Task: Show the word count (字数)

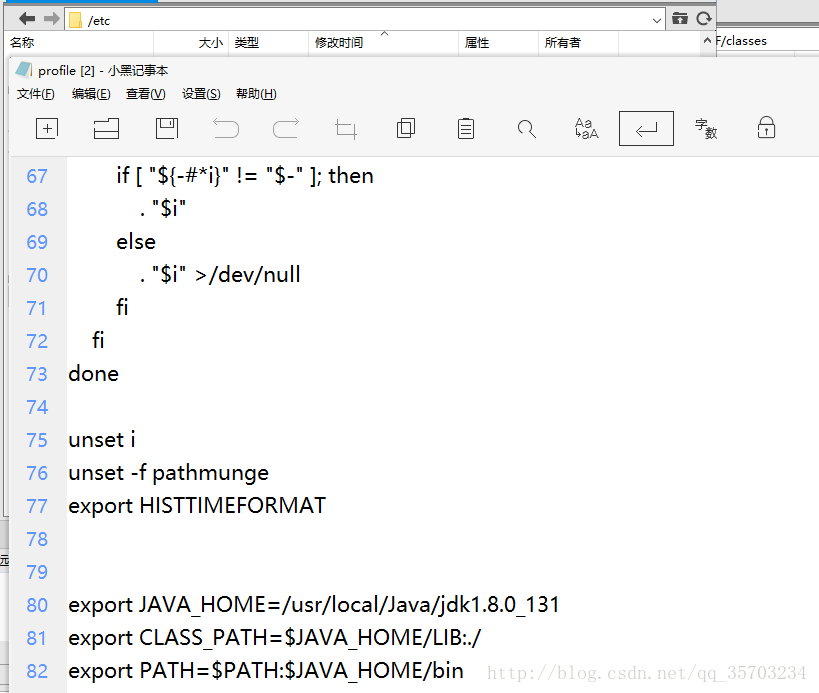Action: coord(706,128)
